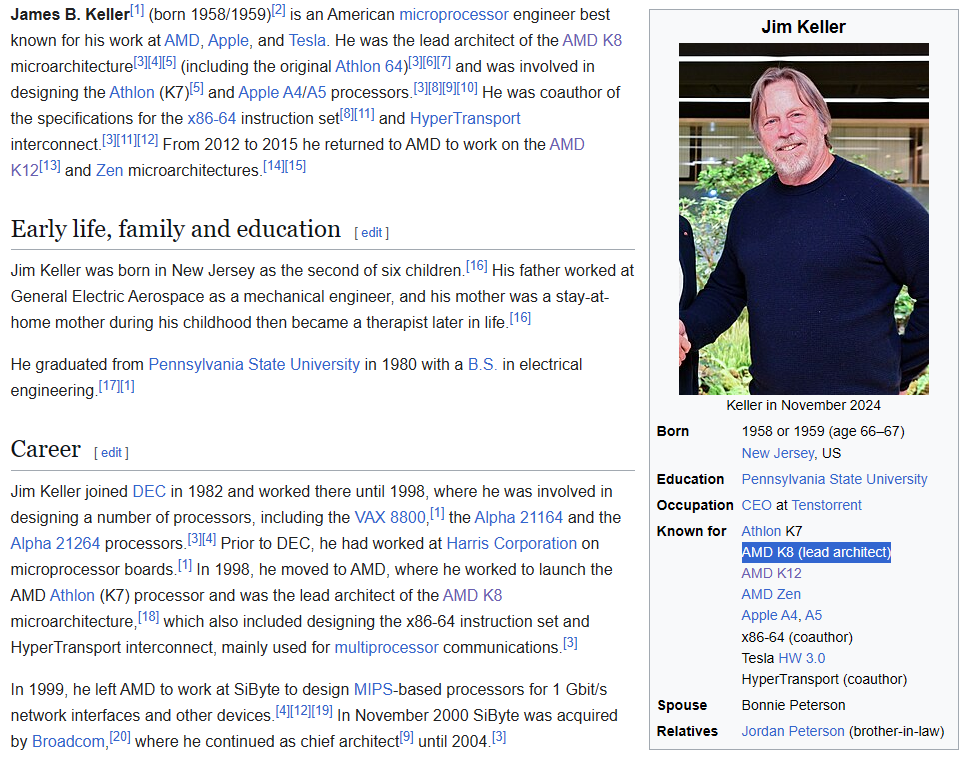Viewport: 969px width, 760px height.
Task: Edit the Career section
Action: point(111,453)
